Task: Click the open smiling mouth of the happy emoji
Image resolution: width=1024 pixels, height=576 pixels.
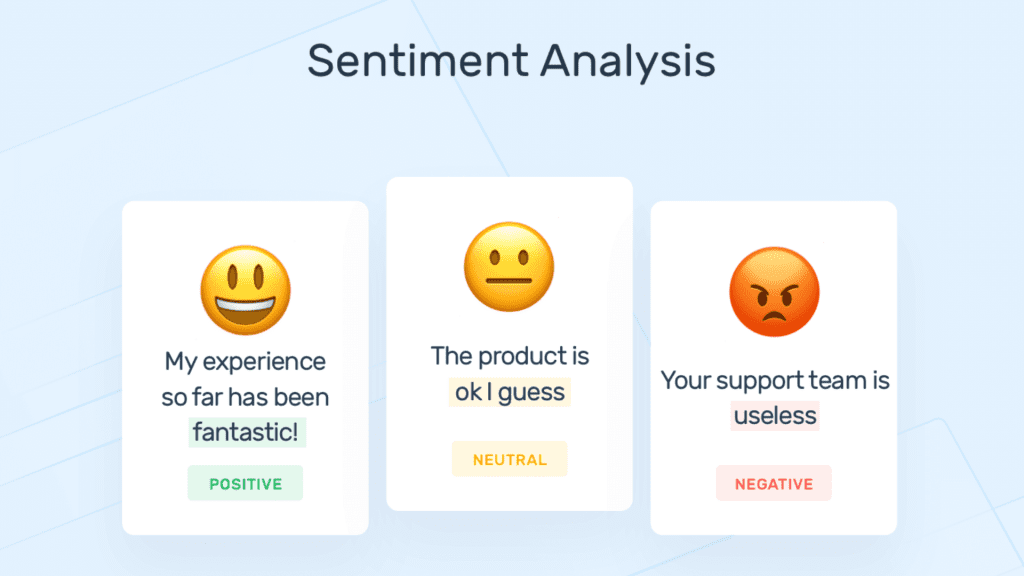Action: (245, 309)
